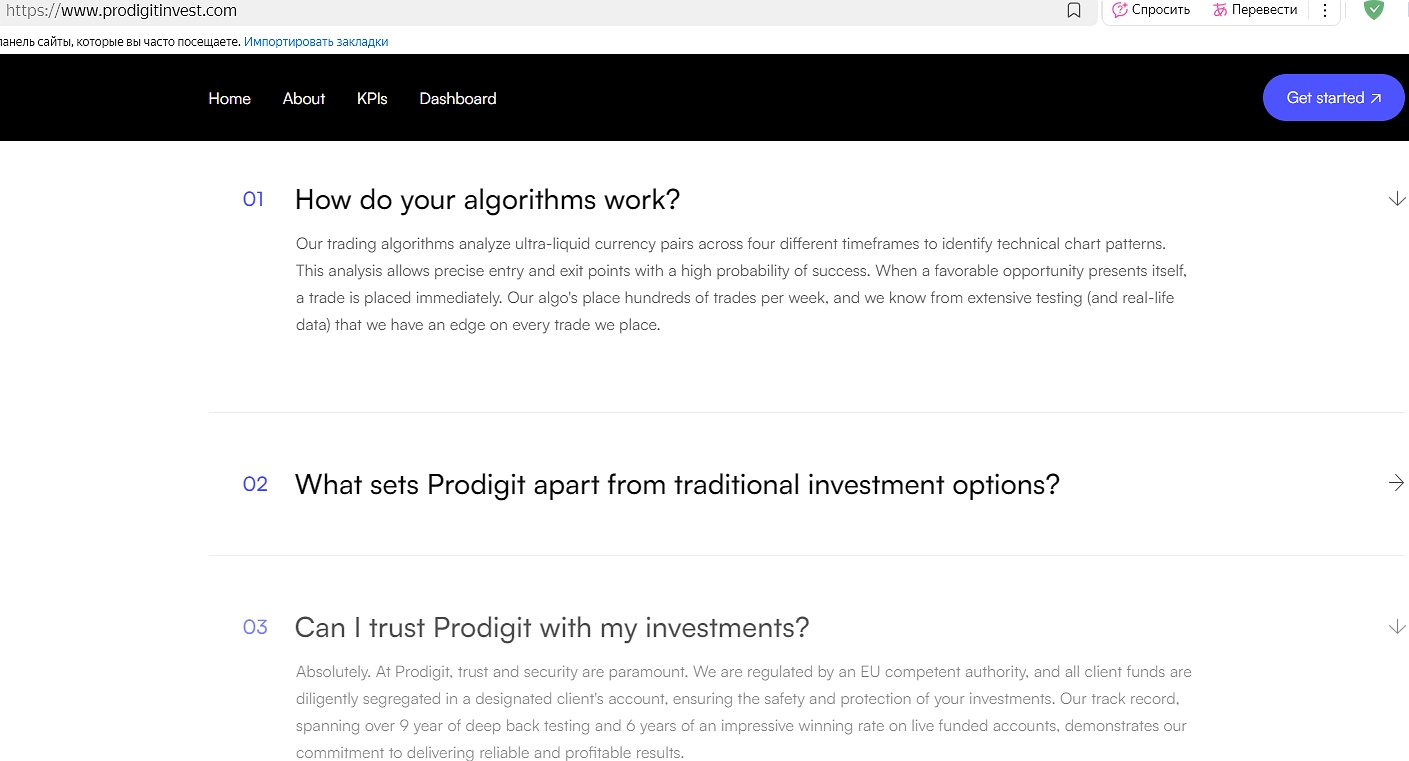Screen dimensions: 1409x761
Task: Click the 'How do your algorithms work?' heading
Action: coord(487,200)
